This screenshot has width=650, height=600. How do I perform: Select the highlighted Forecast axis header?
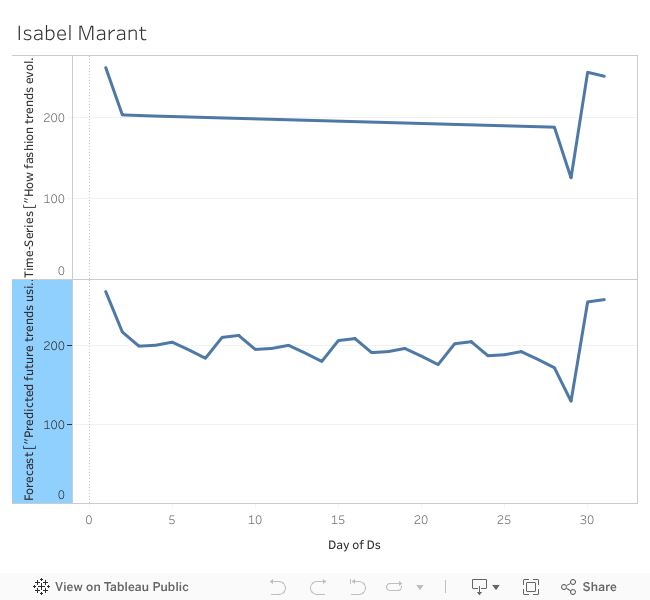tap(41, 391)
